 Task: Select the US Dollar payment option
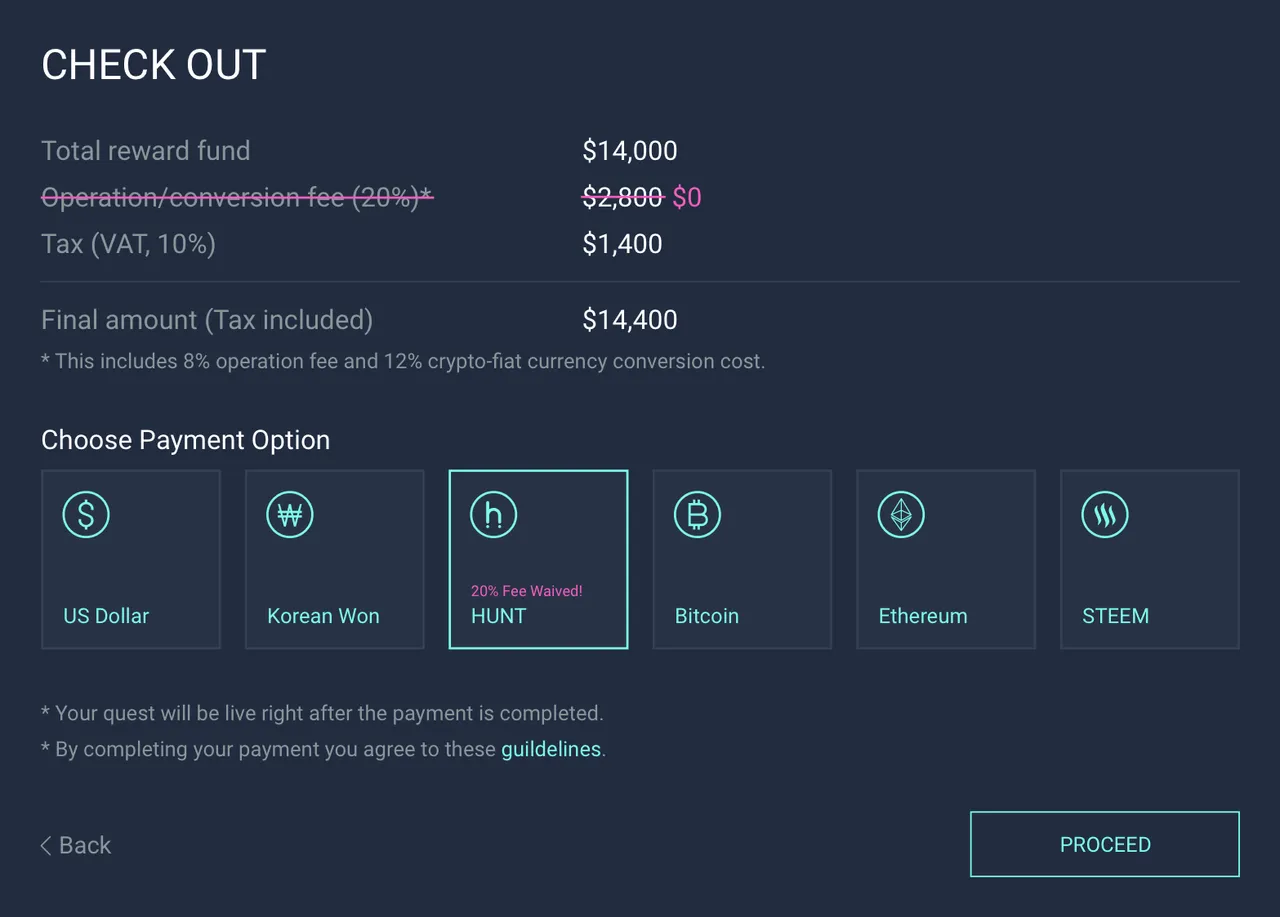point(131,560)
